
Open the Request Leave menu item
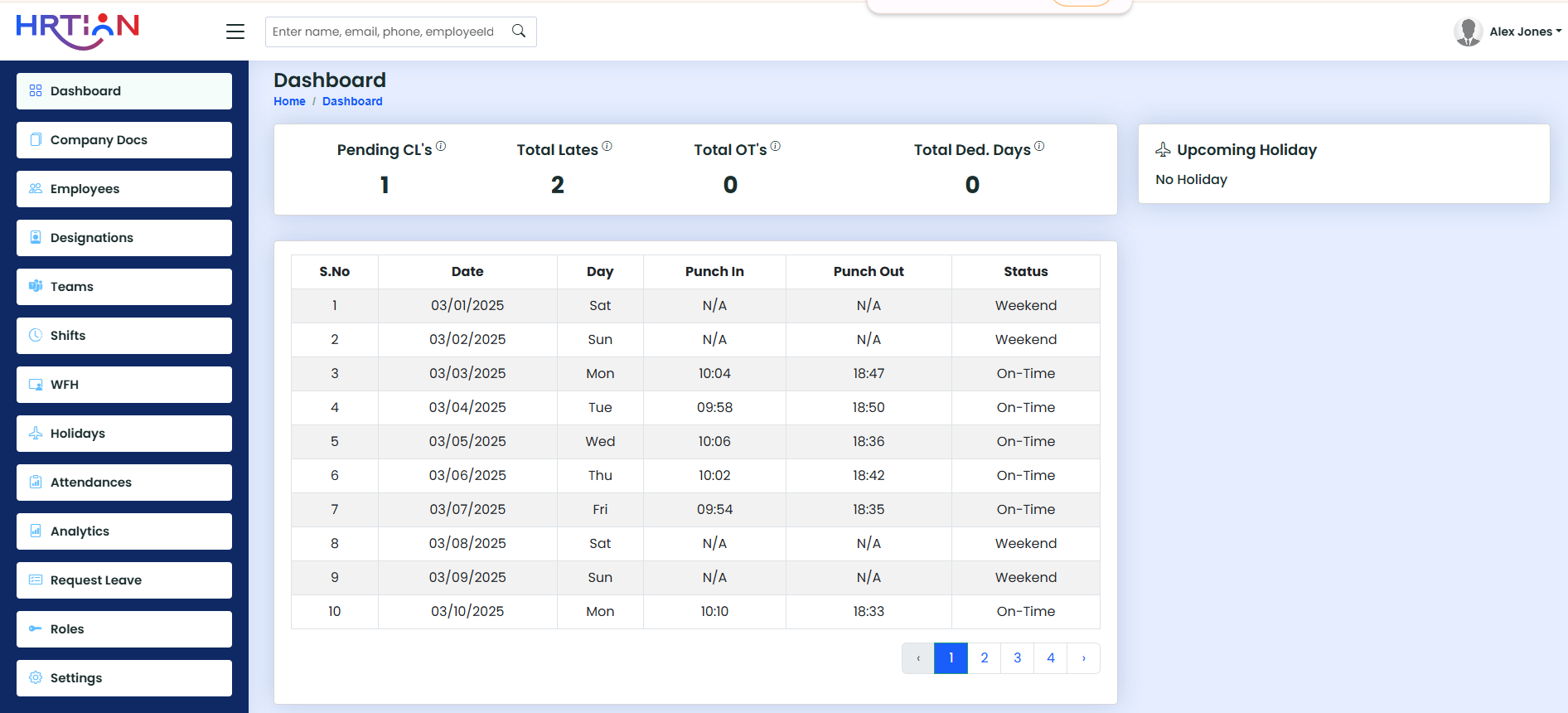click(x=124, y=580)
